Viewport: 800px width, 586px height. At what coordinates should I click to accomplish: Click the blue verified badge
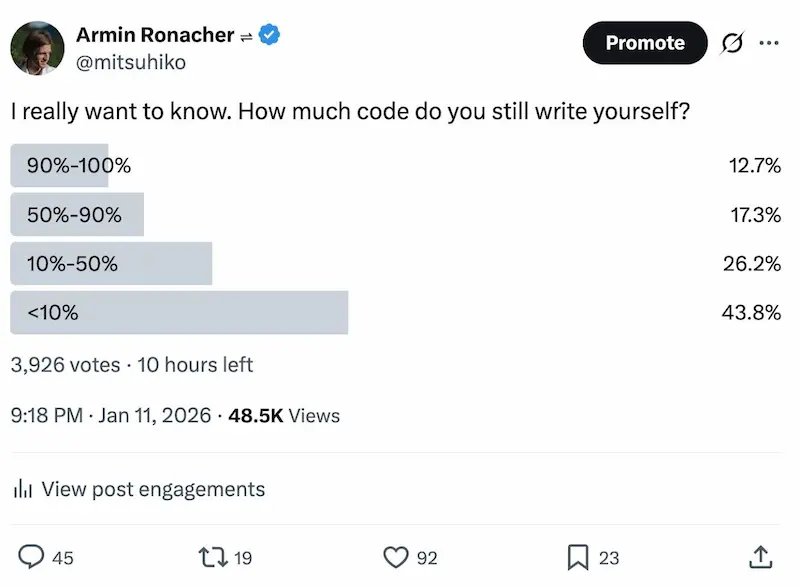tap(270, 35)
